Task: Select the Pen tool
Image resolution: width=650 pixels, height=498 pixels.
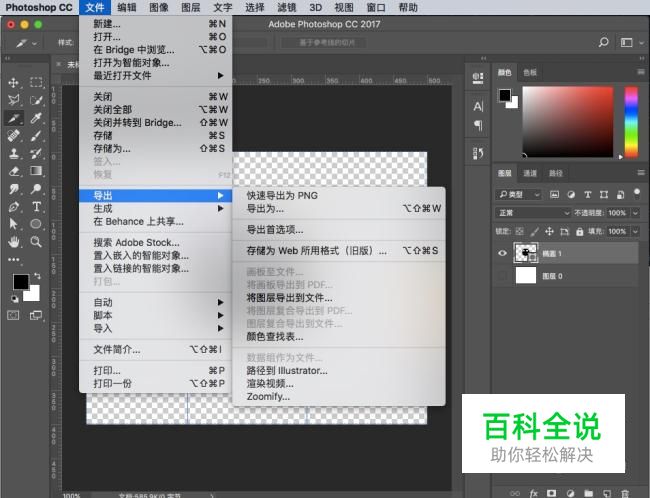Action: (x=13, y=206)
